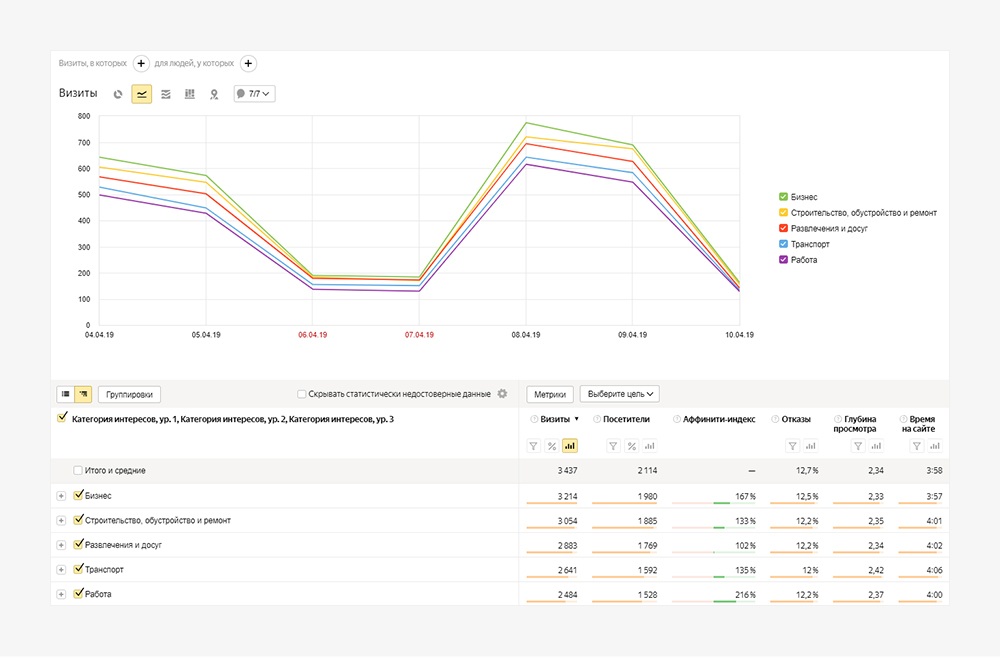Click the Группировки button
The image size is (1000, 657).
coord(129,394)
